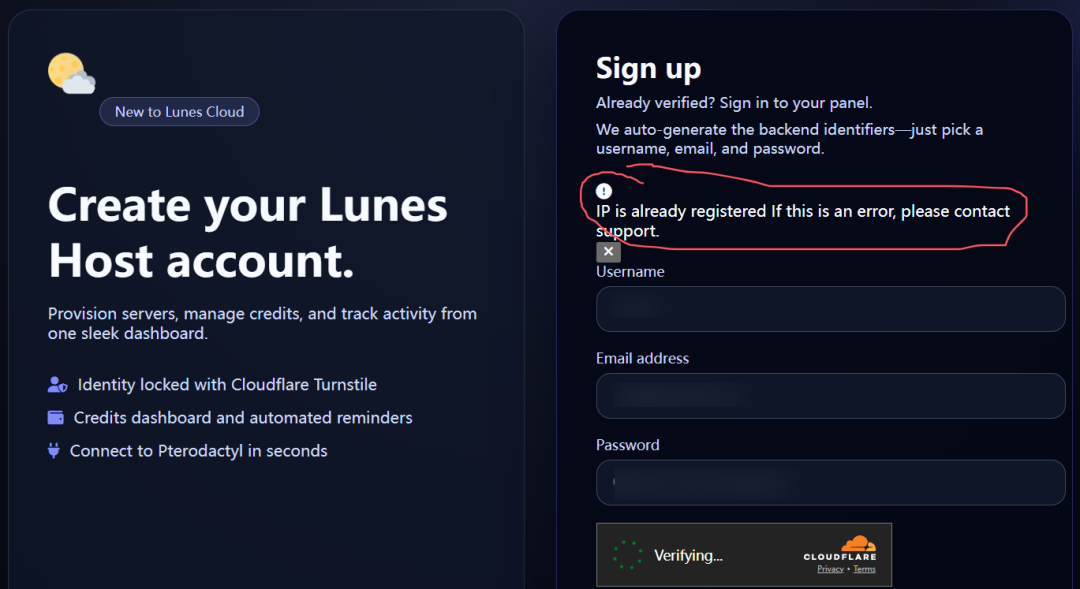Click the New to Lunes Cloud badge
Screen dimensions: 1080x589
click(179, 112)
